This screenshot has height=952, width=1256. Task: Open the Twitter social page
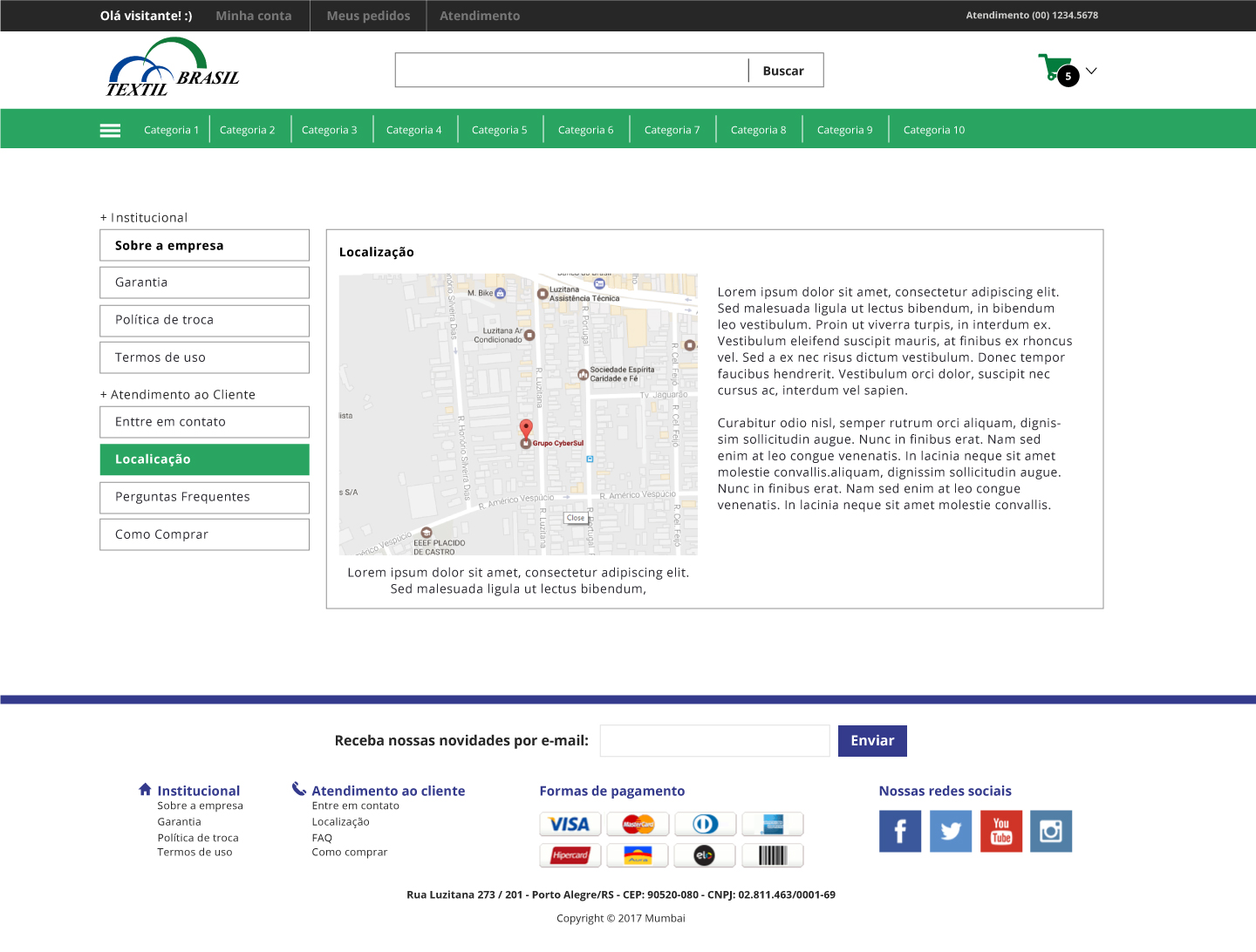(950, 831)
